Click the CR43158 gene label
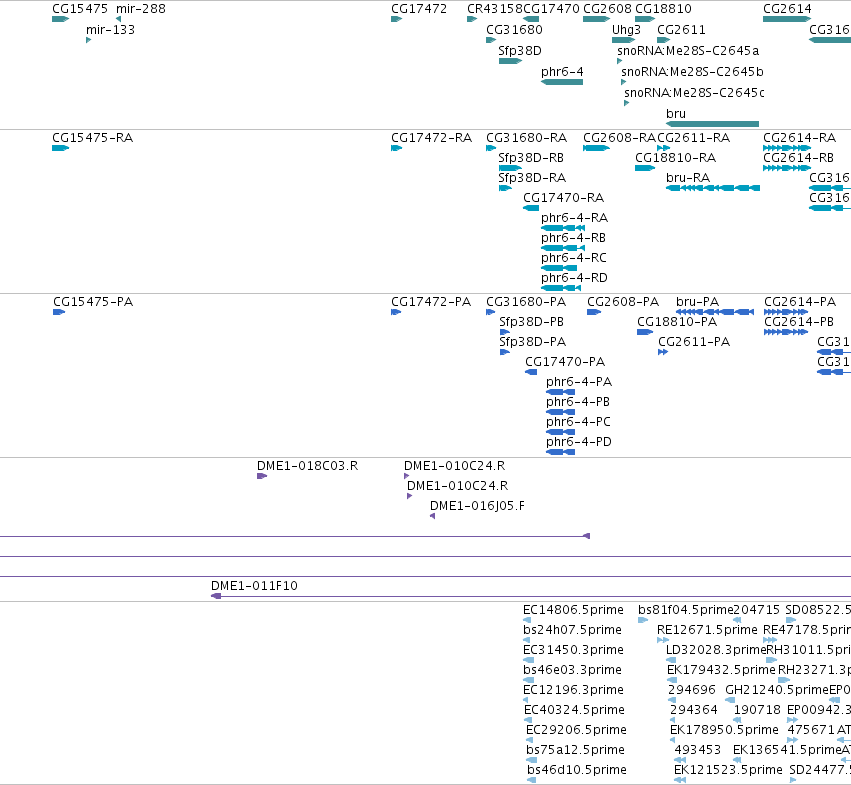The height and width of the screenshot is (785, 851). (x=494, y=9)
